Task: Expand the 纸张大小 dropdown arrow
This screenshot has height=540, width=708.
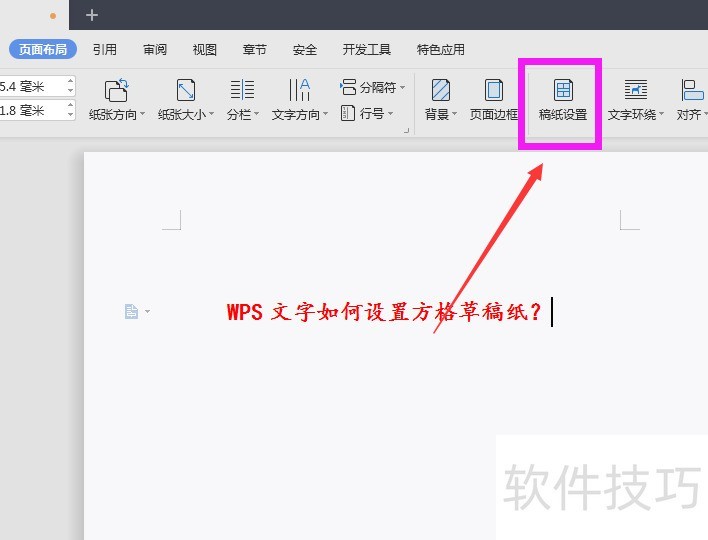Action: (x=212, y=114)
